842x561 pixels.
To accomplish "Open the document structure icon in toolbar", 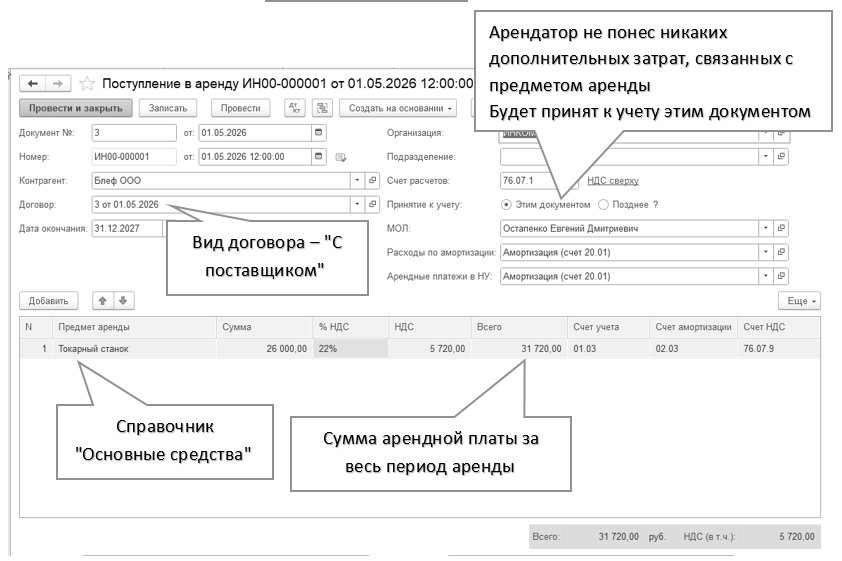I will click(322, 108).
